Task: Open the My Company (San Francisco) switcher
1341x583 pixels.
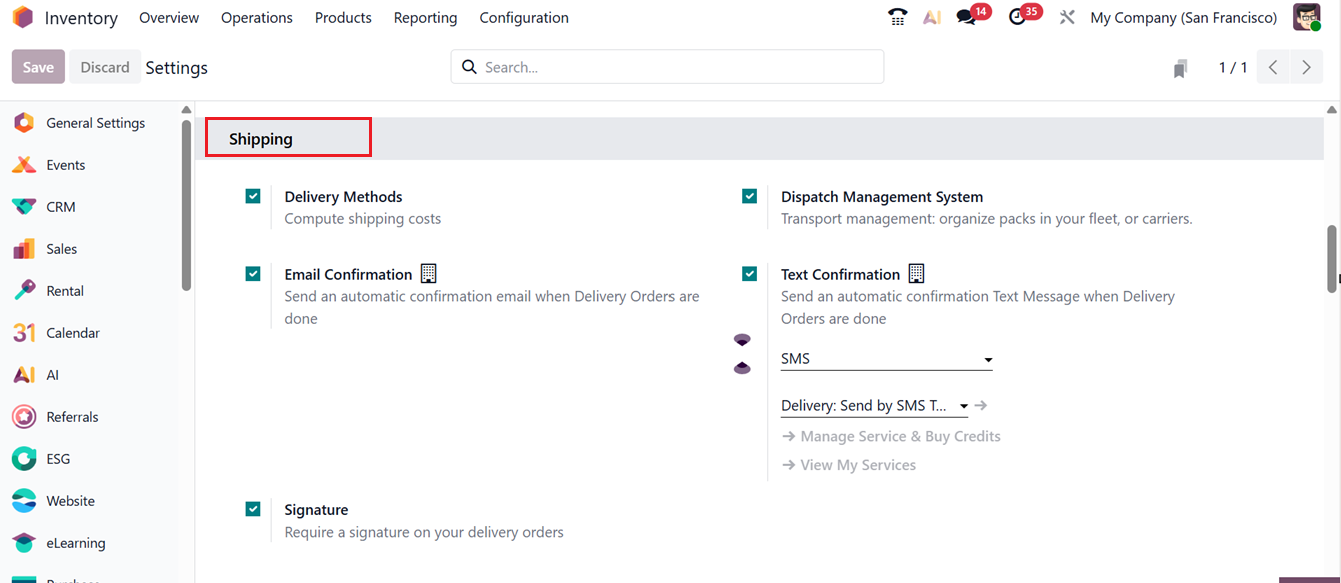Action: click(1183, 18)
